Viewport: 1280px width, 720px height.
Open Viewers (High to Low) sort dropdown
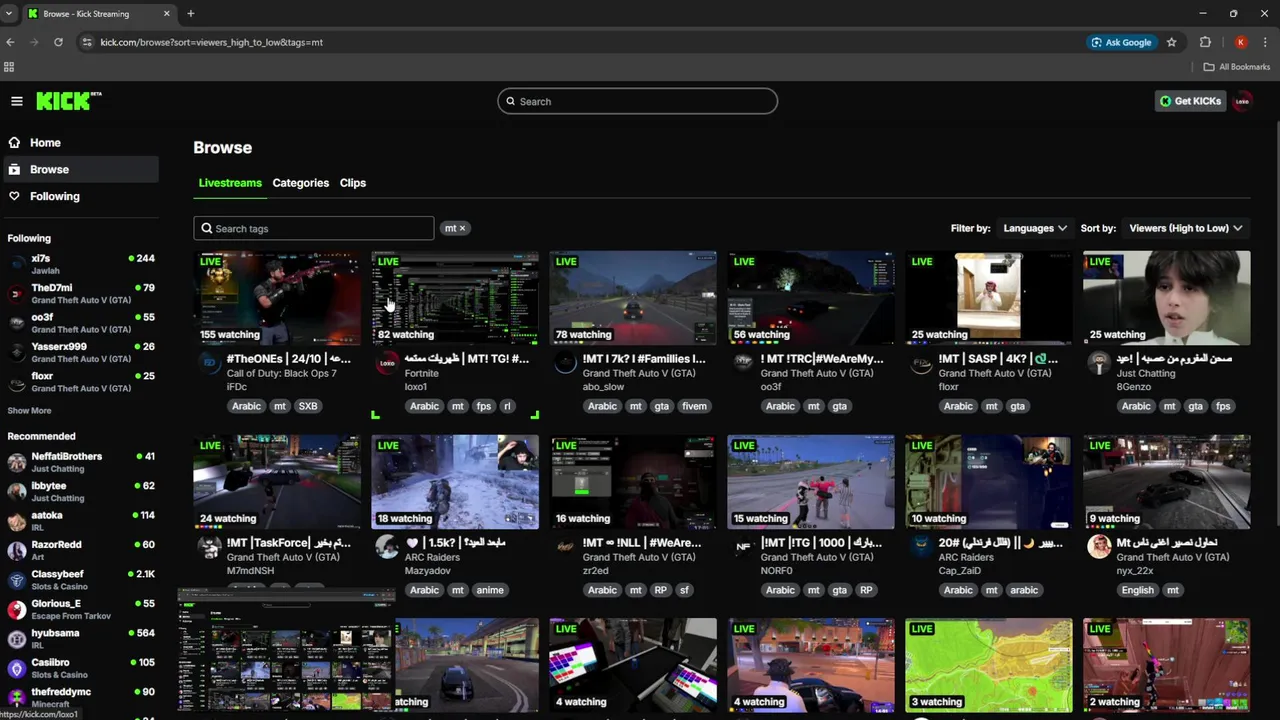[1186, 228]
